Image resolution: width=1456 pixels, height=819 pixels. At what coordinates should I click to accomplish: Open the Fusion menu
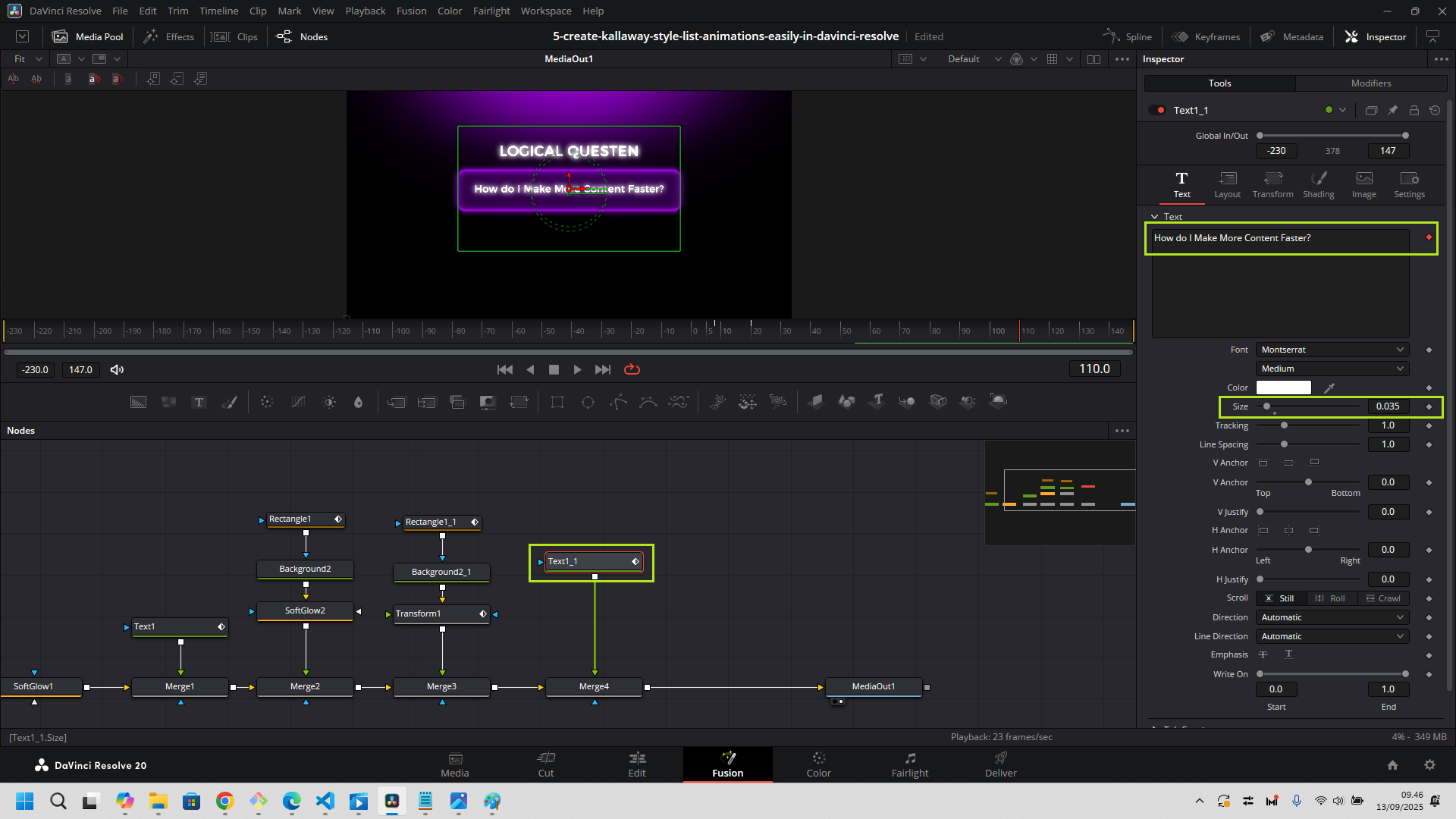[411, 11]
